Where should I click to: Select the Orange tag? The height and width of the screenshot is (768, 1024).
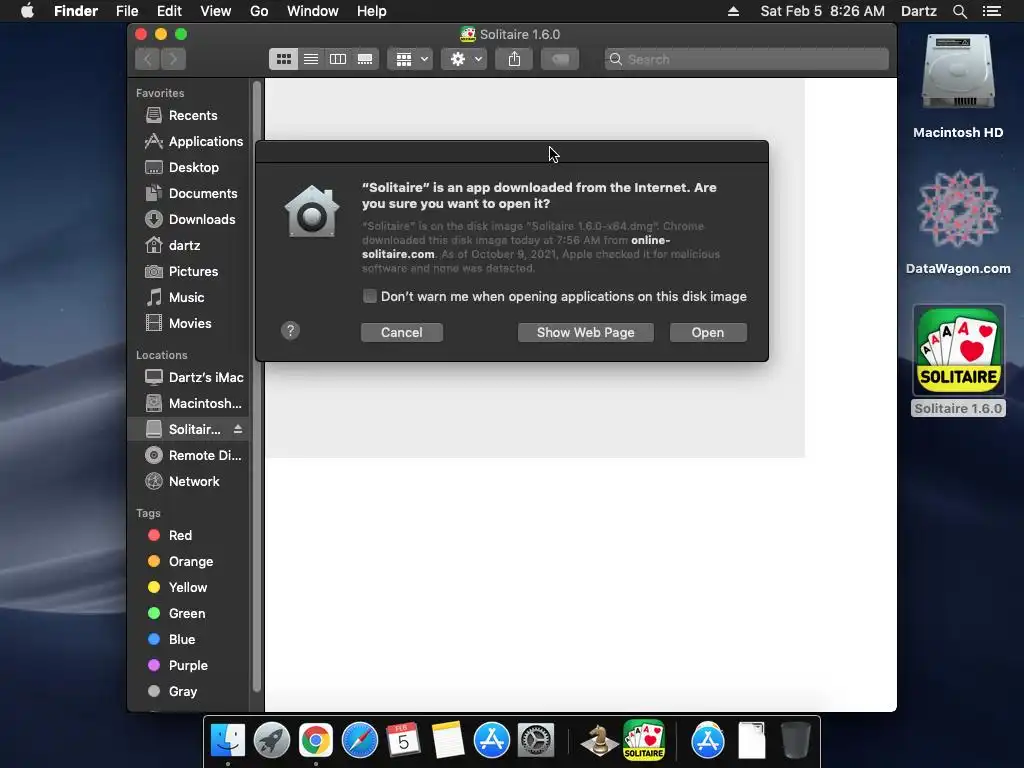(189, 562)
